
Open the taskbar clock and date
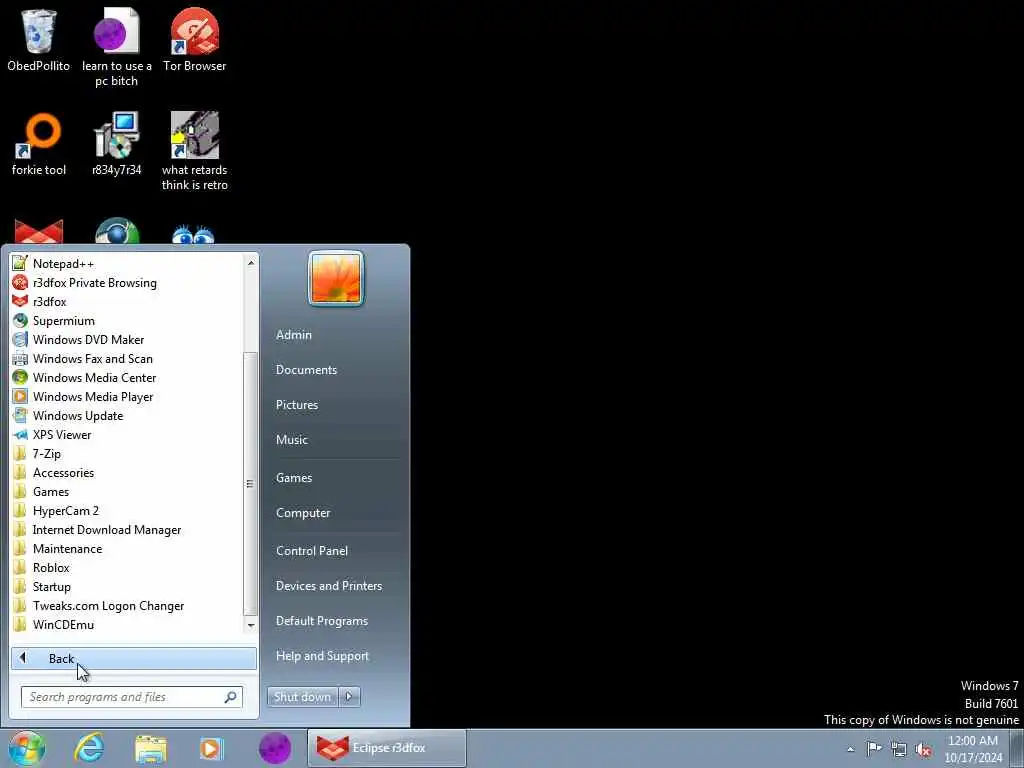tap(973, 749)
